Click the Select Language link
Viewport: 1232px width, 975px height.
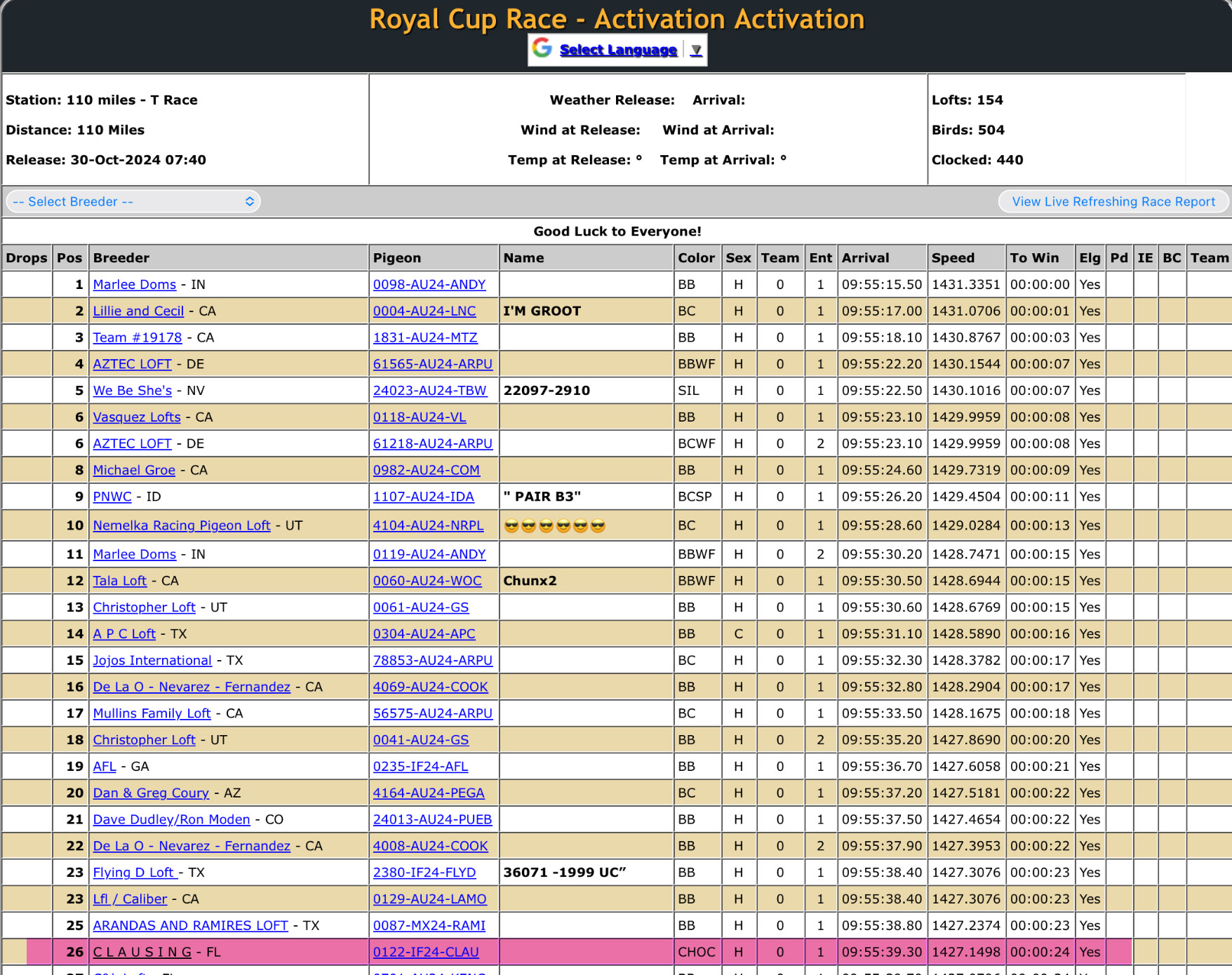pyautogui.click(x=617, y=50)
